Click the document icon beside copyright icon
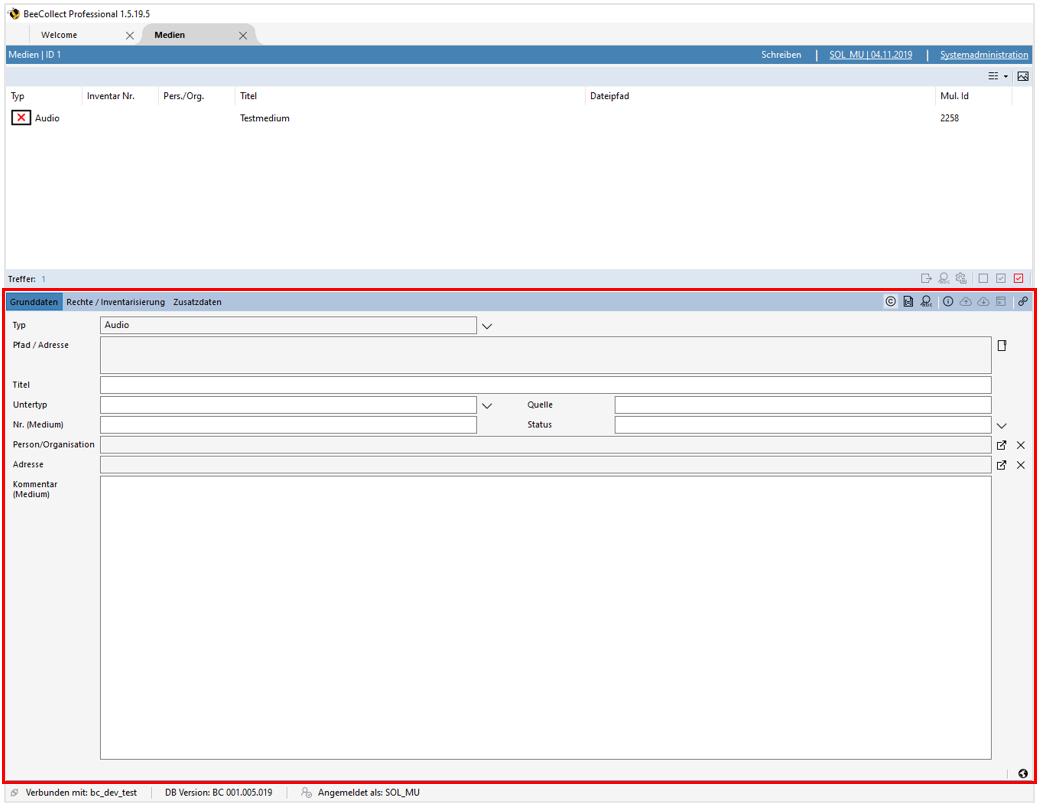The height and width of the screenshot is (806, 1040). coord(908,302)
